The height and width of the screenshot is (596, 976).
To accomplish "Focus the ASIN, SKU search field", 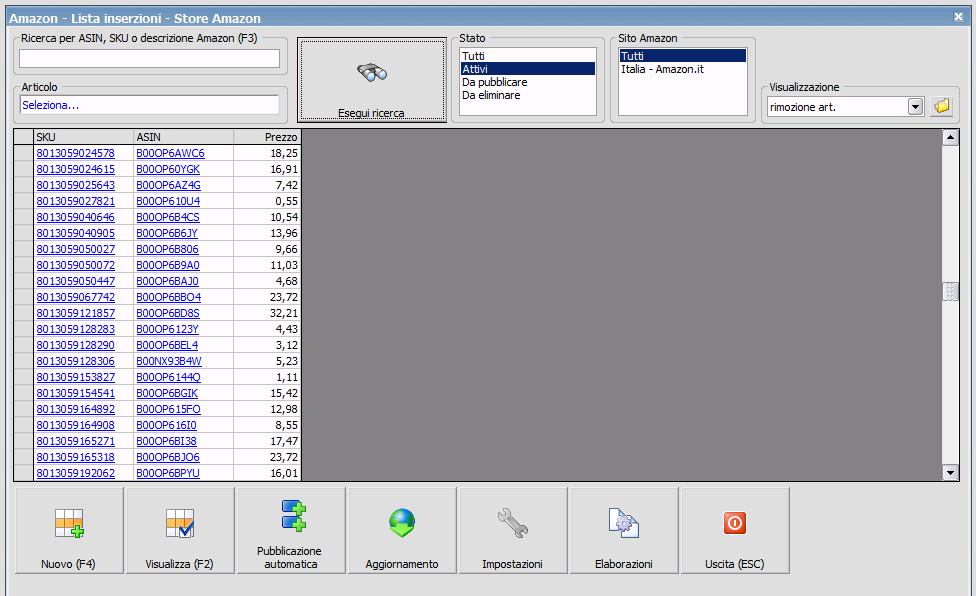I will 149,58.
